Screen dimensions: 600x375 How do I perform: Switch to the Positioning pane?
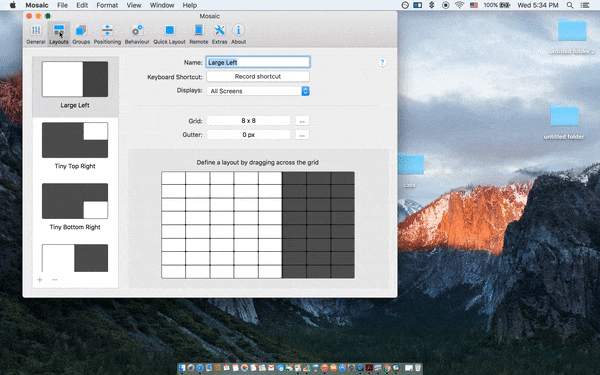click(x=107, y=34)
